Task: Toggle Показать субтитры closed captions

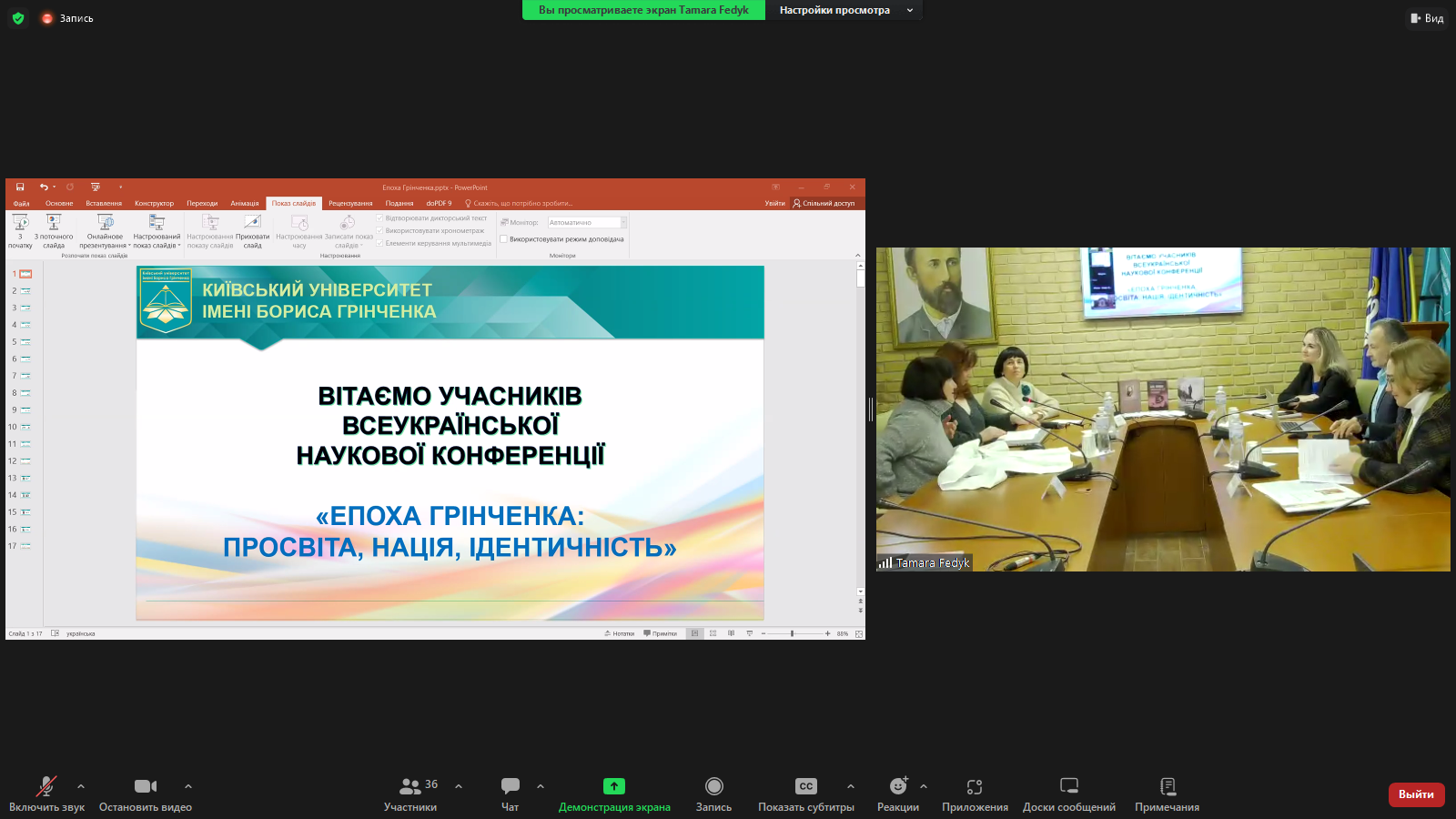Action: click(806, 793)
